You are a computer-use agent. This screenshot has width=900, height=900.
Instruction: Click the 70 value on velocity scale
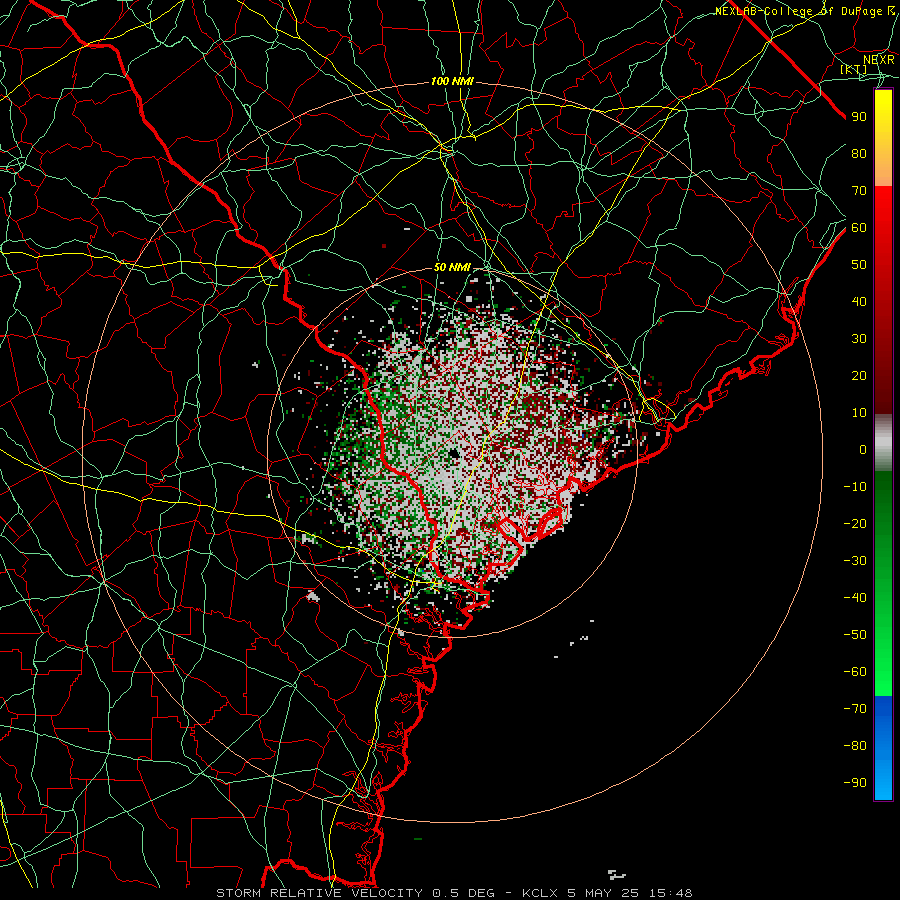(859, 191)
